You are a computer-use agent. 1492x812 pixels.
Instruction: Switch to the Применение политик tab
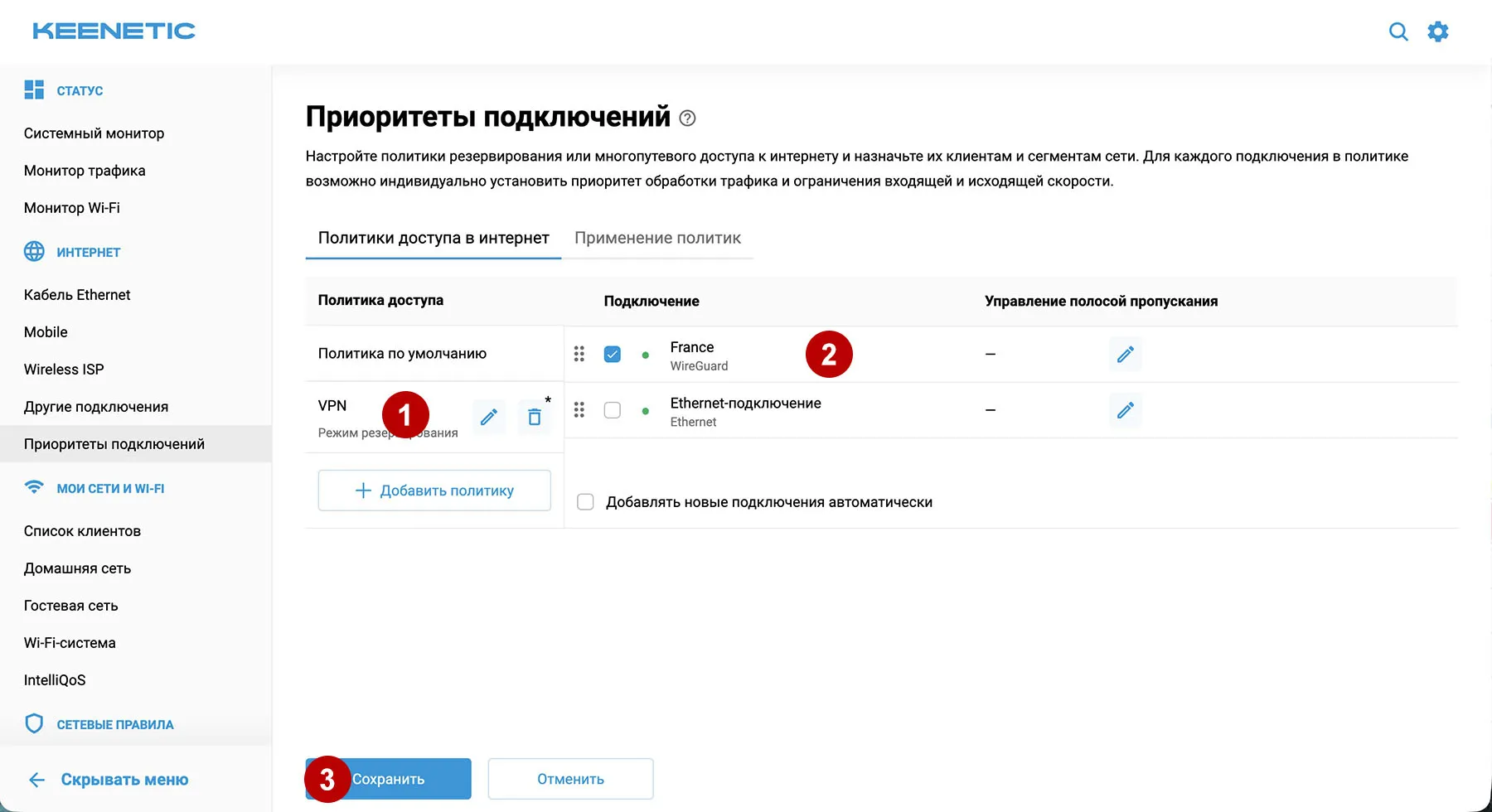tap(657, 238)
